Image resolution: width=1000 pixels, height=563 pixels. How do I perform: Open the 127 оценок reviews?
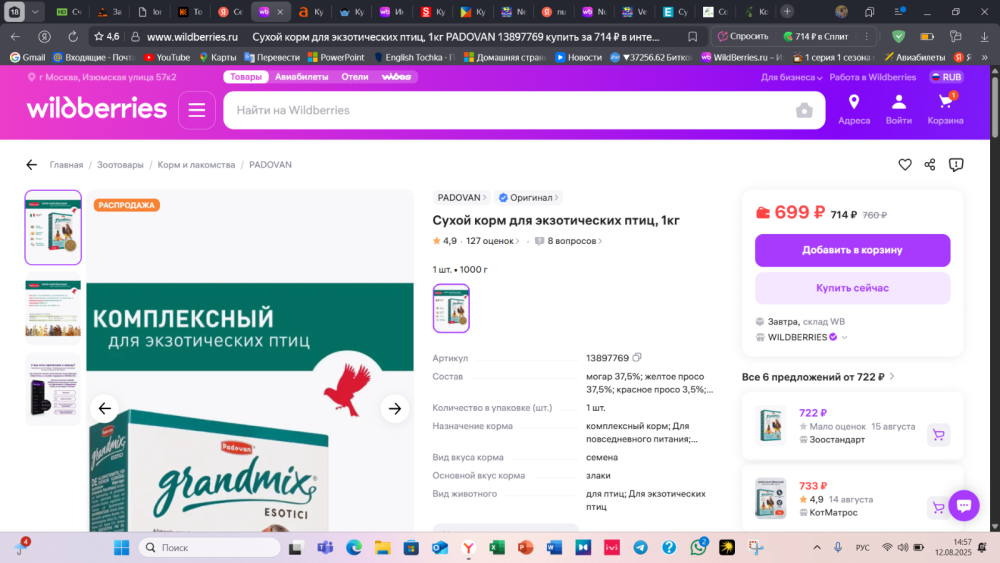(x=492, y=241)
